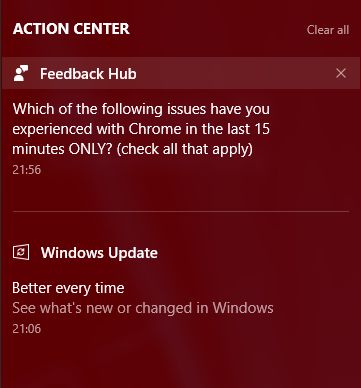Click the word 'Windows' ending the update description
361x388 pixels.
coord(243,307)
